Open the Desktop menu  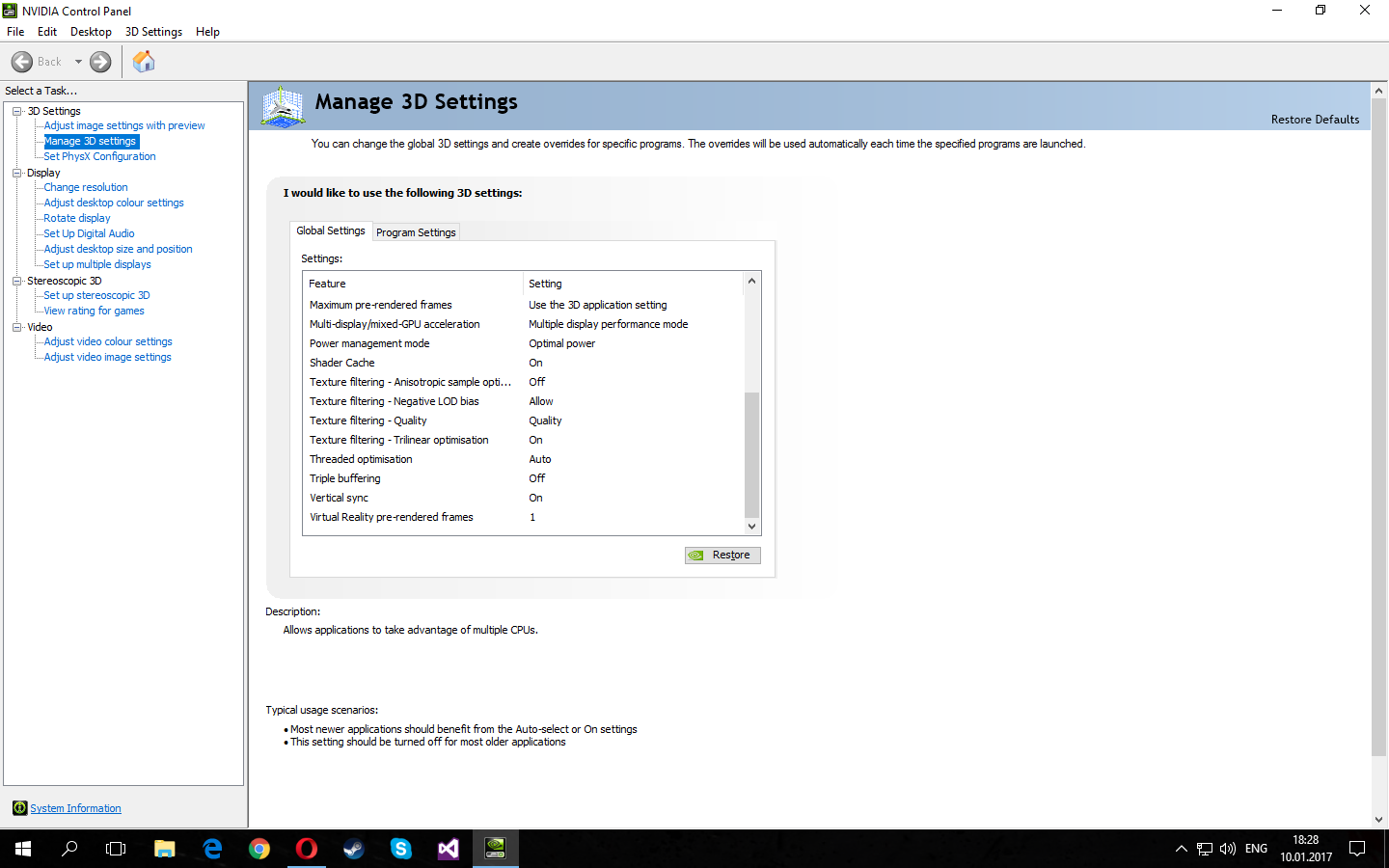tap(91, 32)
